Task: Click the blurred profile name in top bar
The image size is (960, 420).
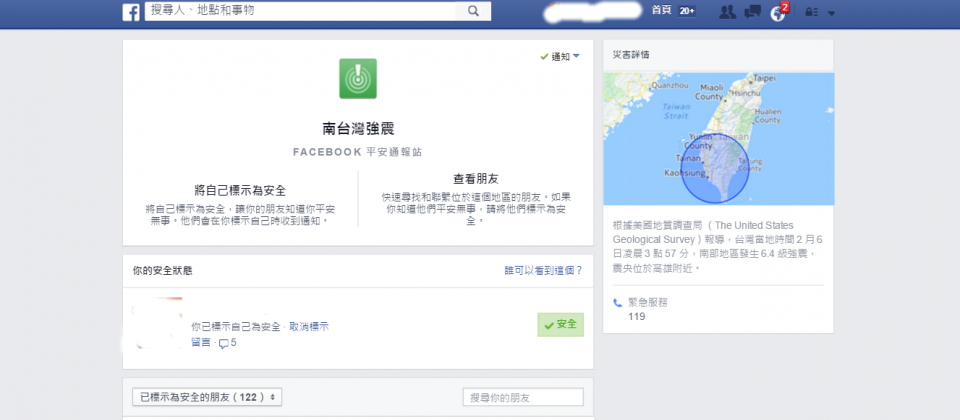Action: tap(594, 12)
